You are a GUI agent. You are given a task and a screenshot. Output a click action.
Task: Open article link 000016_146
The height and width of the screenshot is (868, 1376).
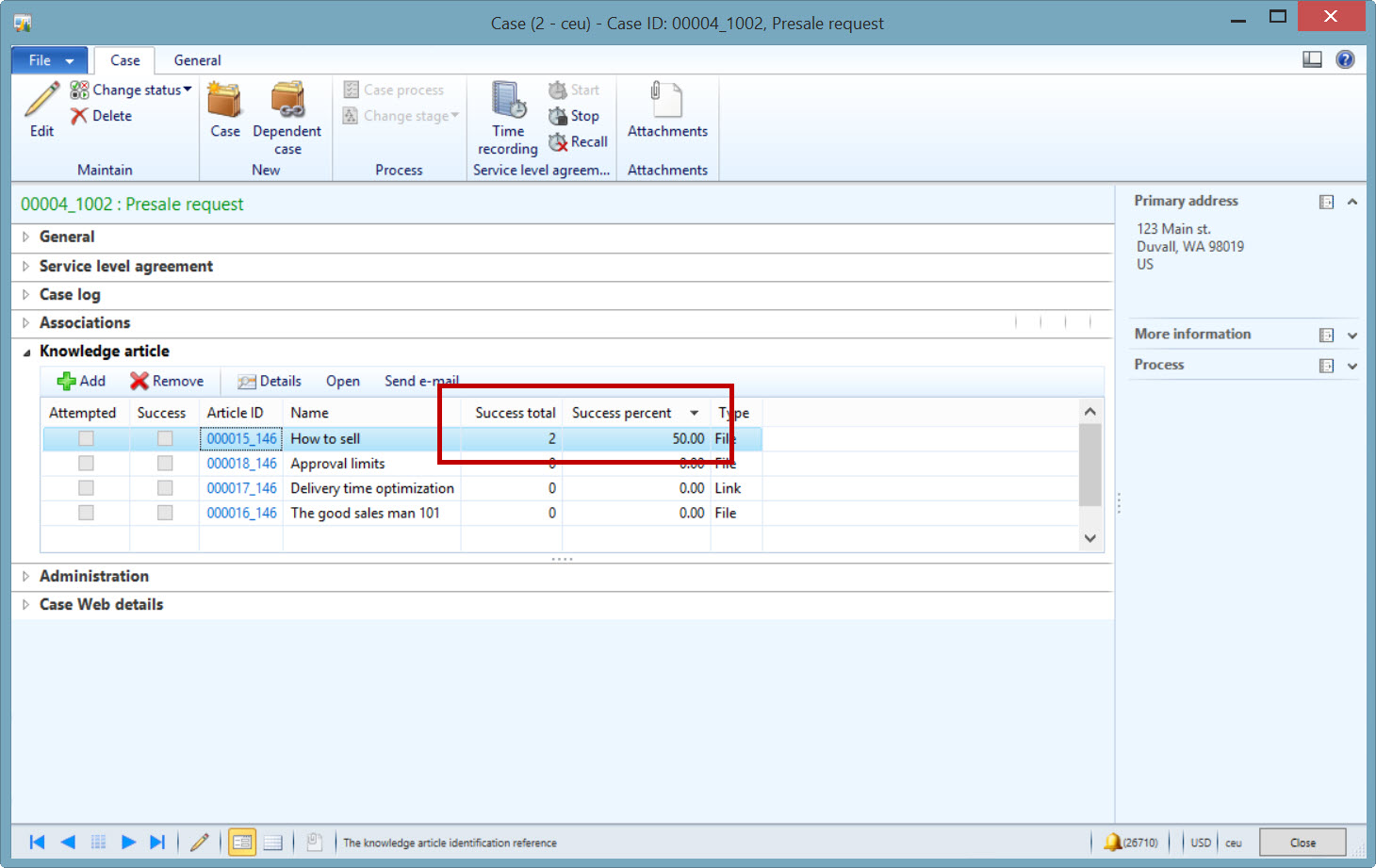click(x=241, y=513)
